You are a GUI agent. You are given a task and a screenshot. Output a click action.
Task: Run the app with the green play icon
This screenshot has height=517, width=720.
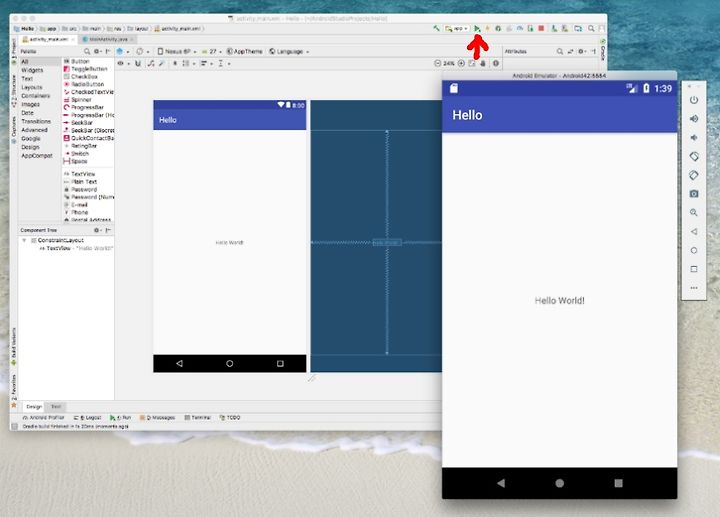[477, 28]
